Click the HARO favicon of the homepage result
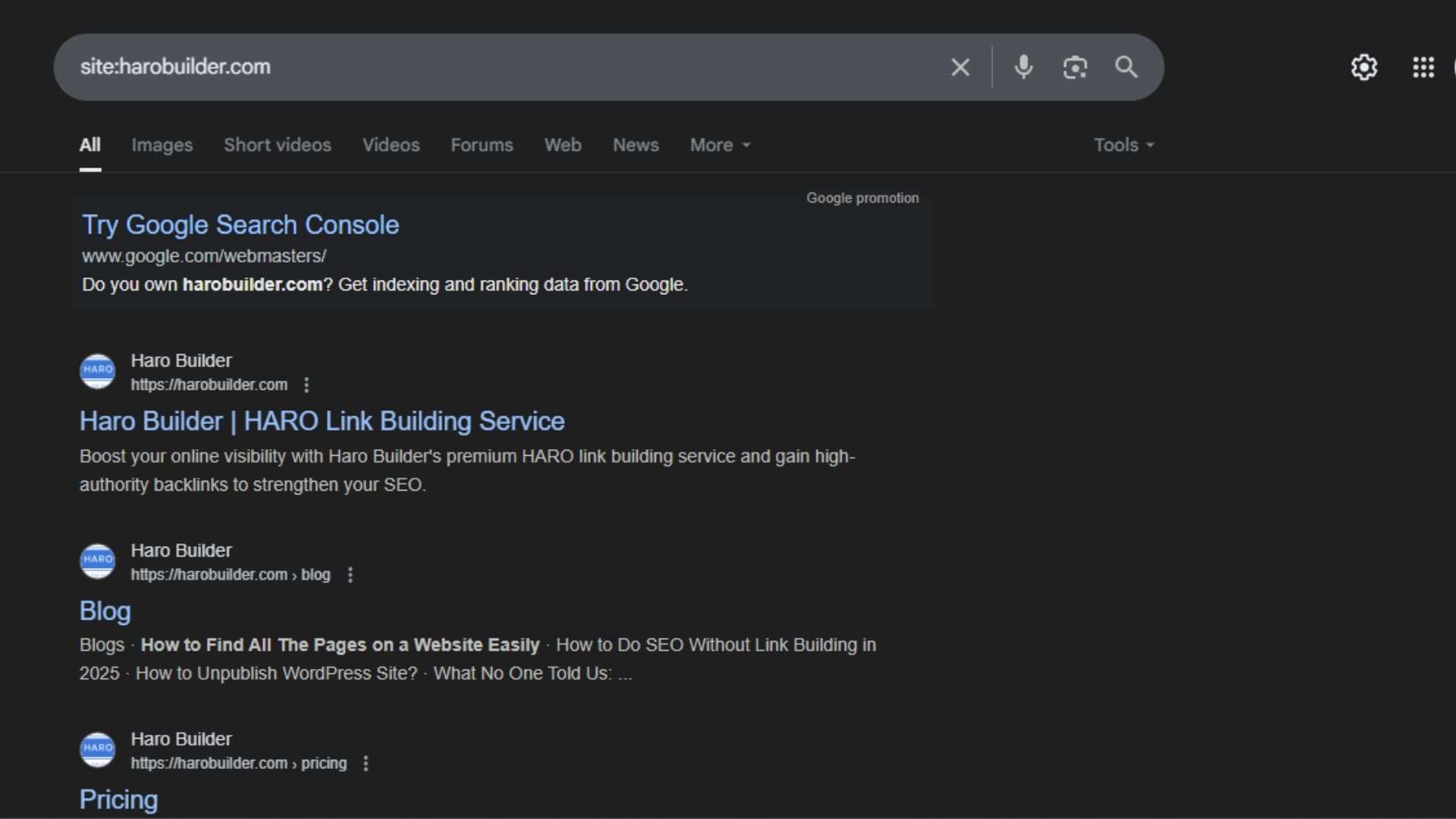 click(x=98, y=371)
